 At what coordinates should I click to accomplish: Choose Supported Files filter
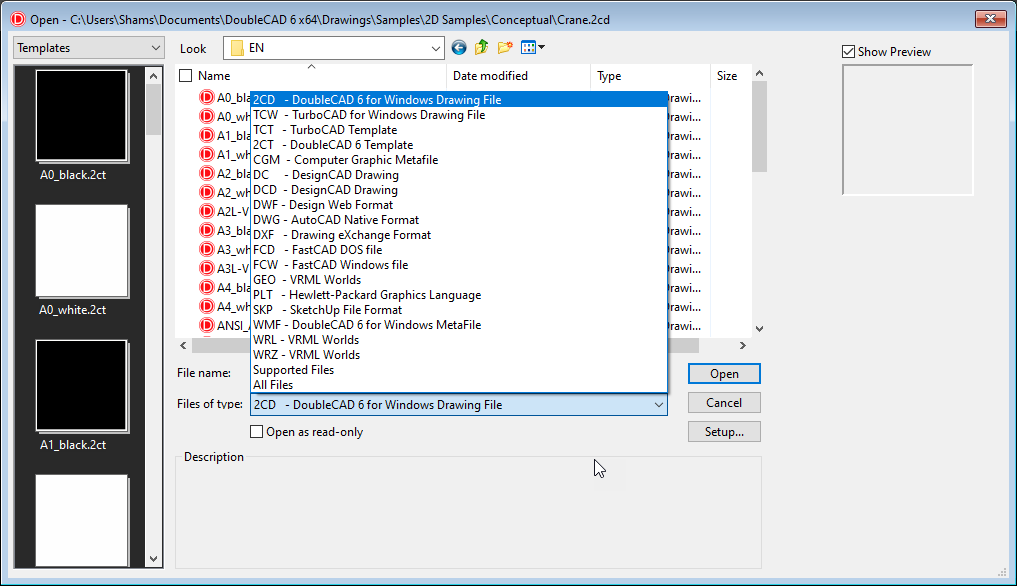[x=459, y=369]
